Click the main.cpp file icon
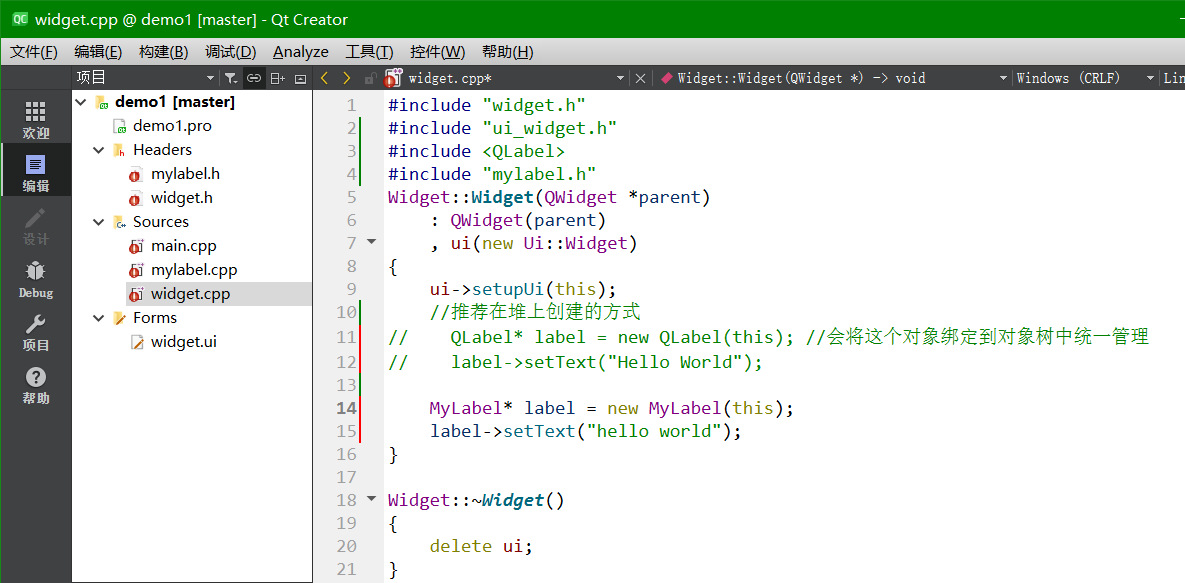 click(x=136, y=247)
